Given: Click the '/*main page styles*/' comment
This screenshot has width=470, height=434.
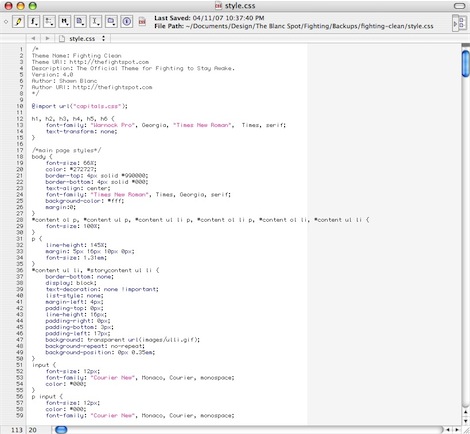Looking at the screenshot, I should [66, 150].
